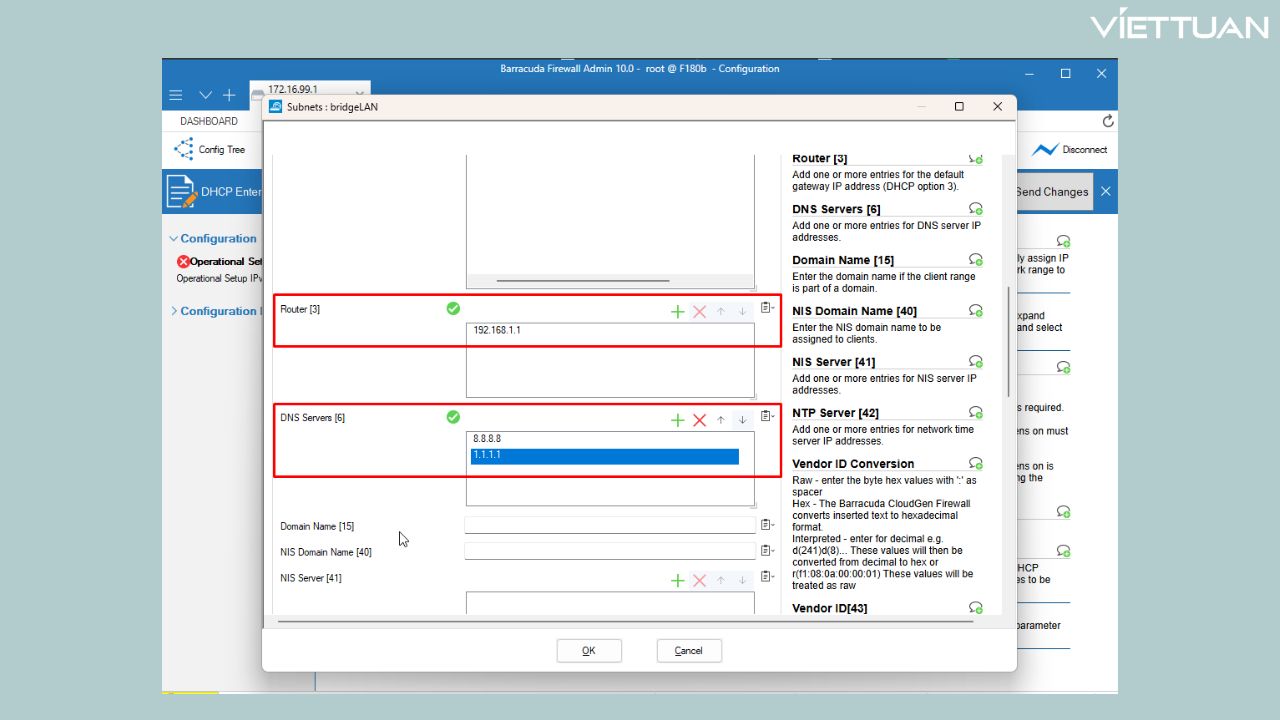Collapse the Configuration tree section

click(x=173, y=239)
